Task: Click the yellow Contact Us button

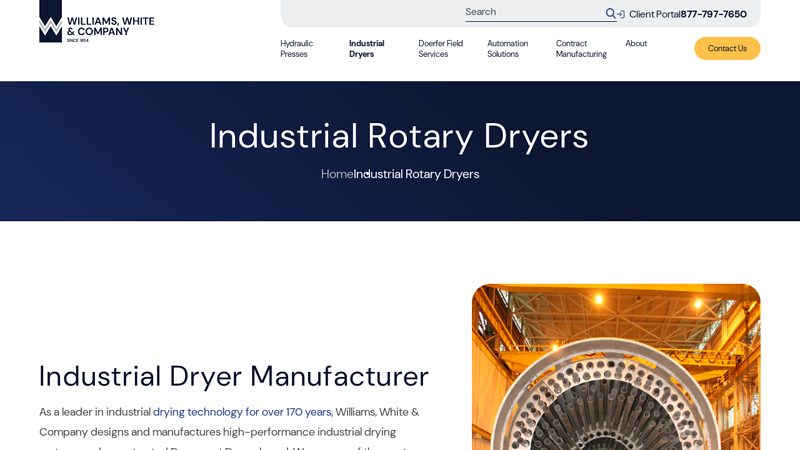Action: pyautogui.click(x=727, y=48)
